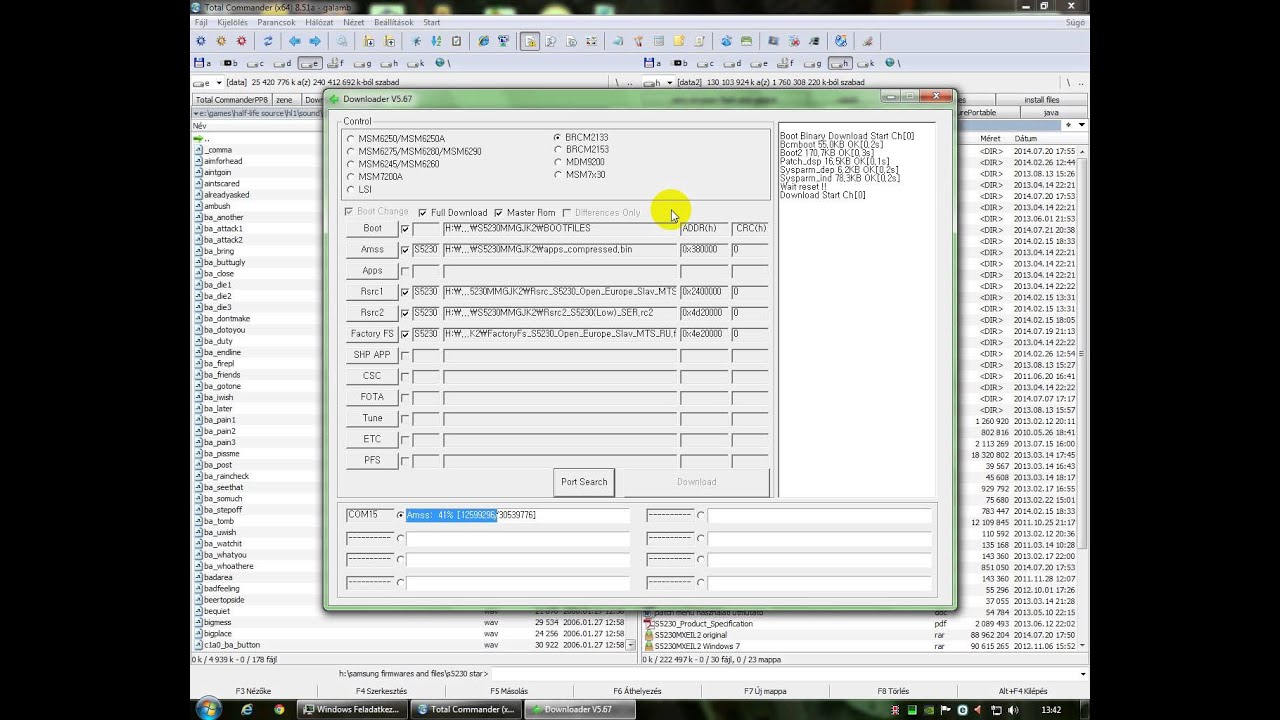The image size is (1280, 720).
Task: Check the CSC row checkbox
Action: pyautogui.click(x=405, y=377)
